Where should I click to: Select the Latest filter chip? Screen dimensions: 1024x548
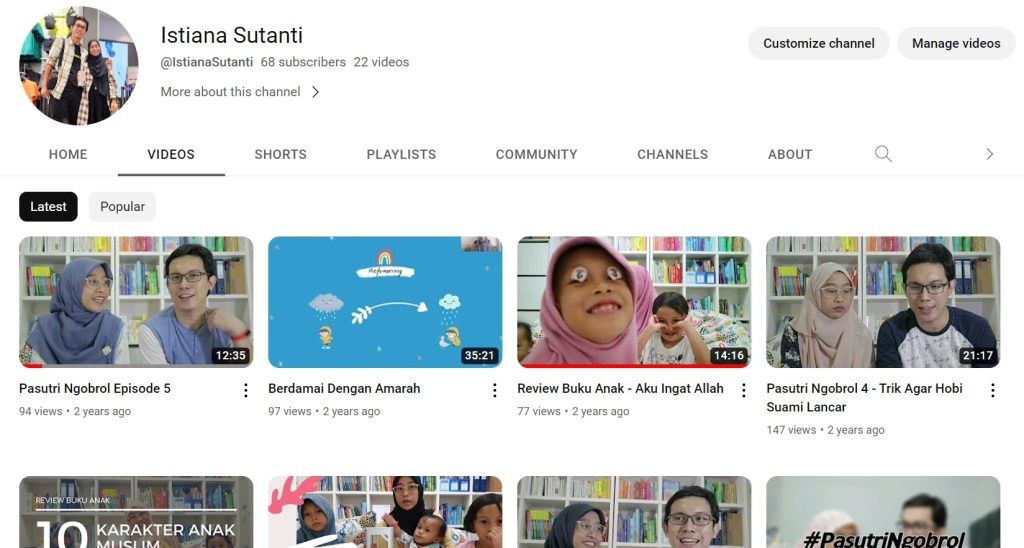(x=48, y=207)
